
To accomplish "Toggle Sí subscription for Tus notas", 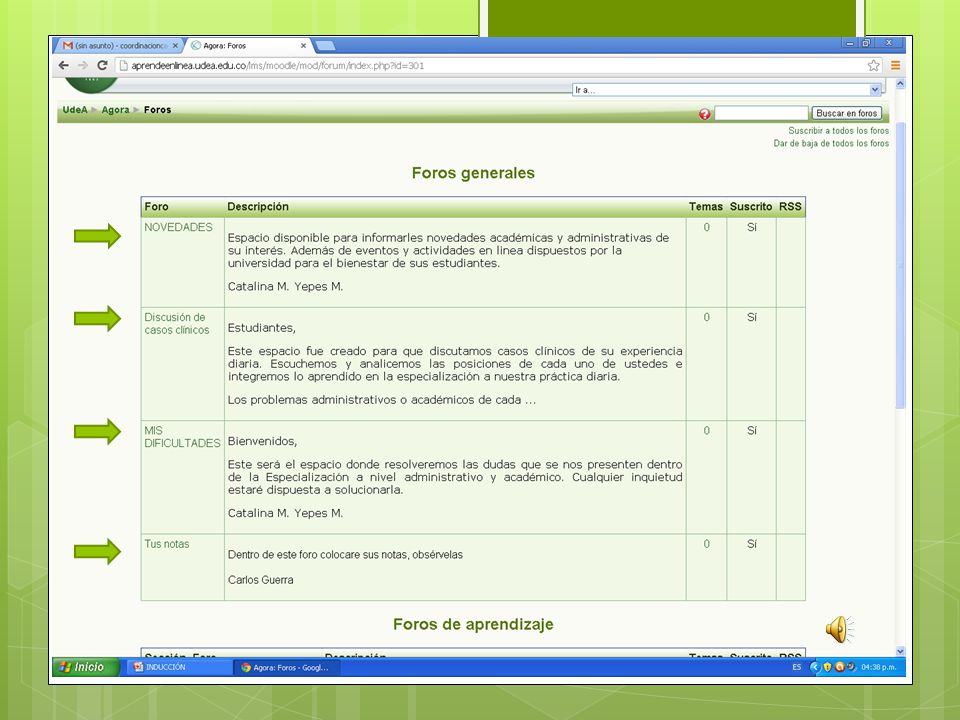I will 752,544.
